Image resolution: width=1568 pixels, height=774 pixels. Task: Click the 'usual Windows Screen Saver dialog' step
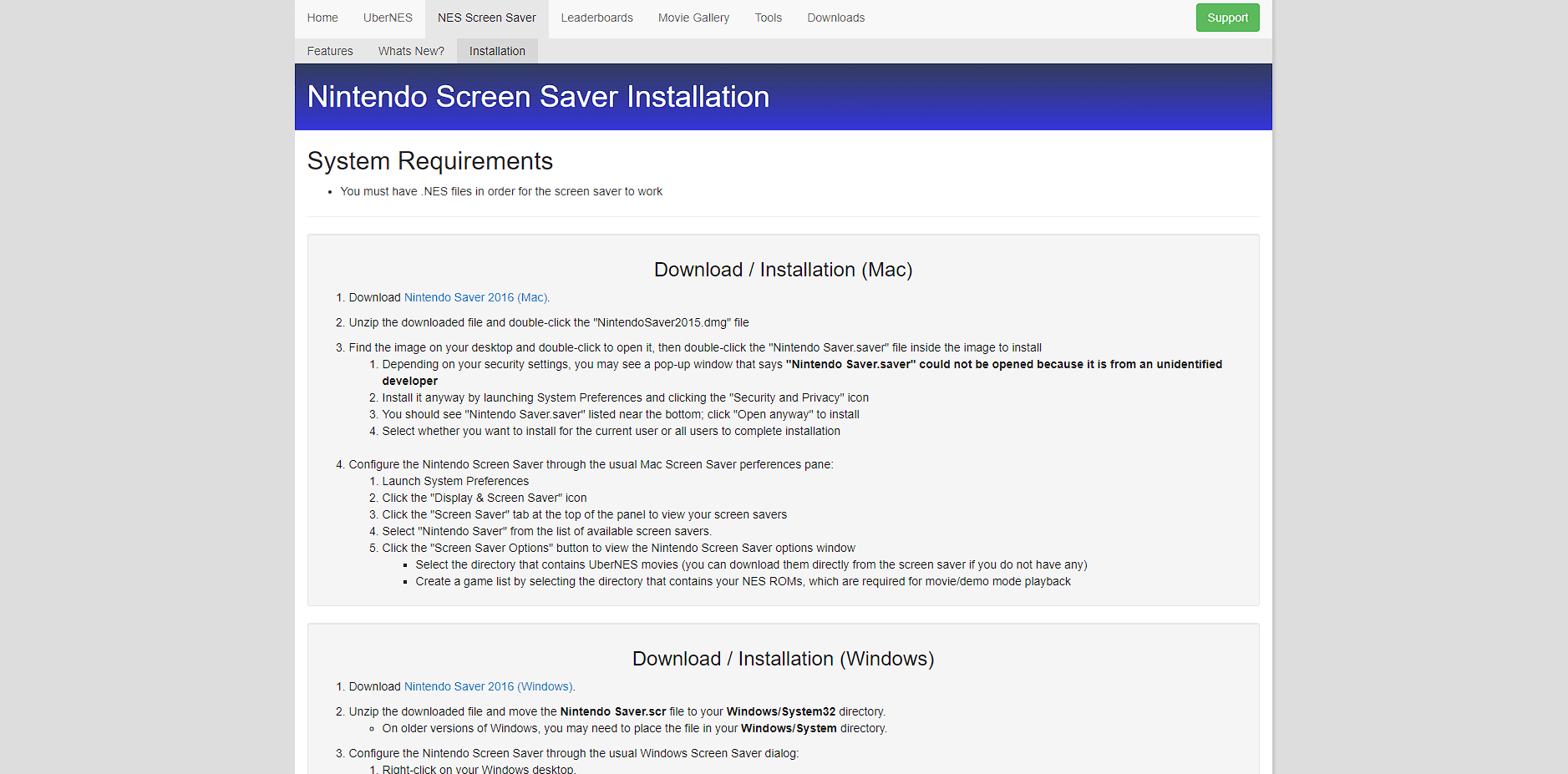click(x=573, y=753)
